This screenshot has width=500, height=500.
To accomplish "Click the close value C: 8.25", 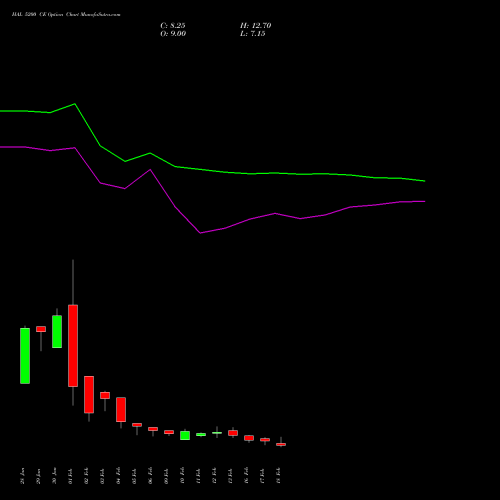I will click(x=173, y=26).
